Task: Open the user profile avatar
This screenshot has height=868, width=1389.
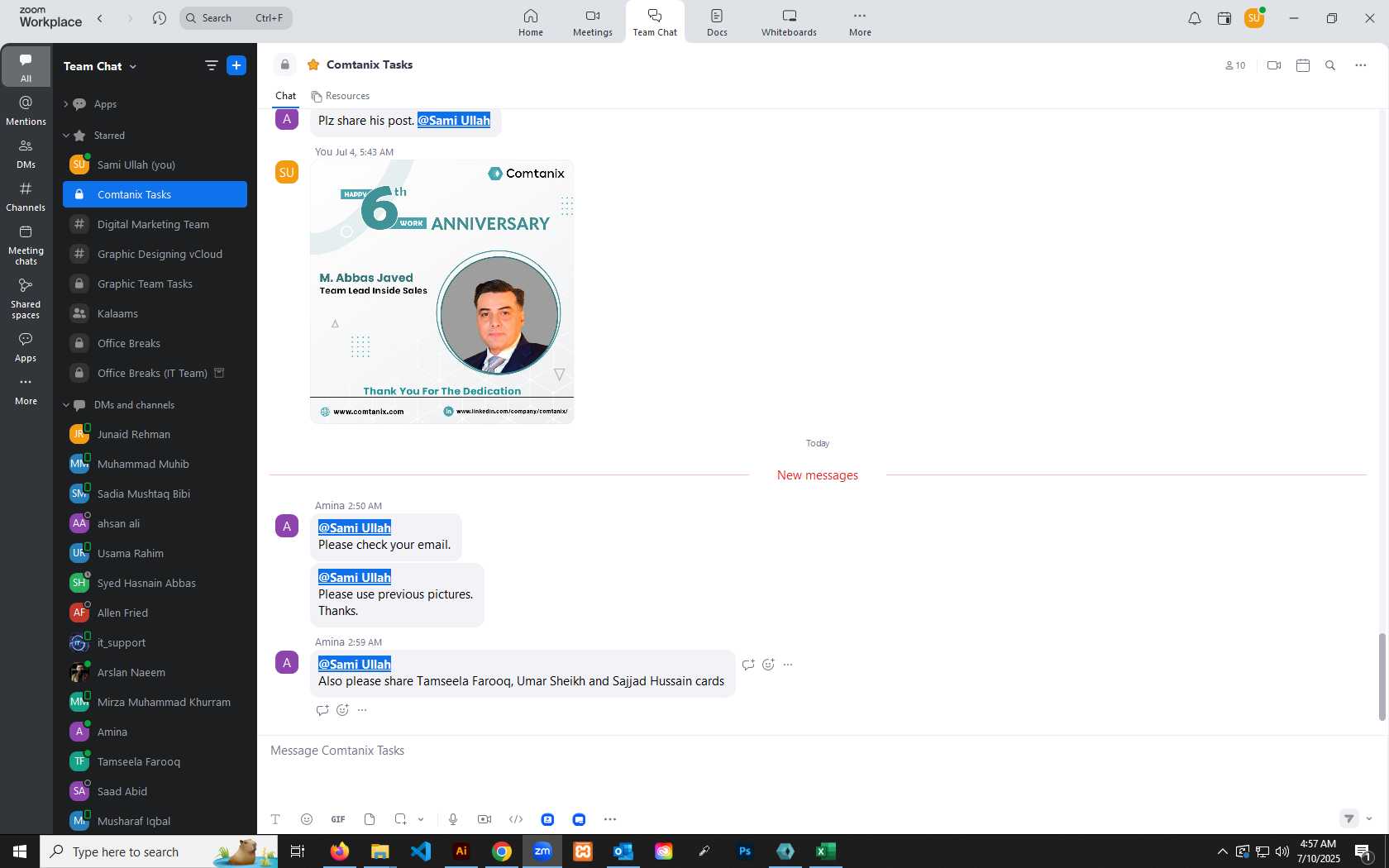Action: coord(1254,18)
